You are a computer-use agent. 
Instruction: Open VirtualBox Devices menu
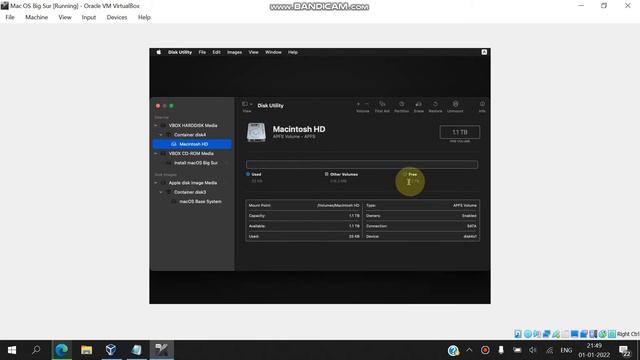(x=117, y=17)
